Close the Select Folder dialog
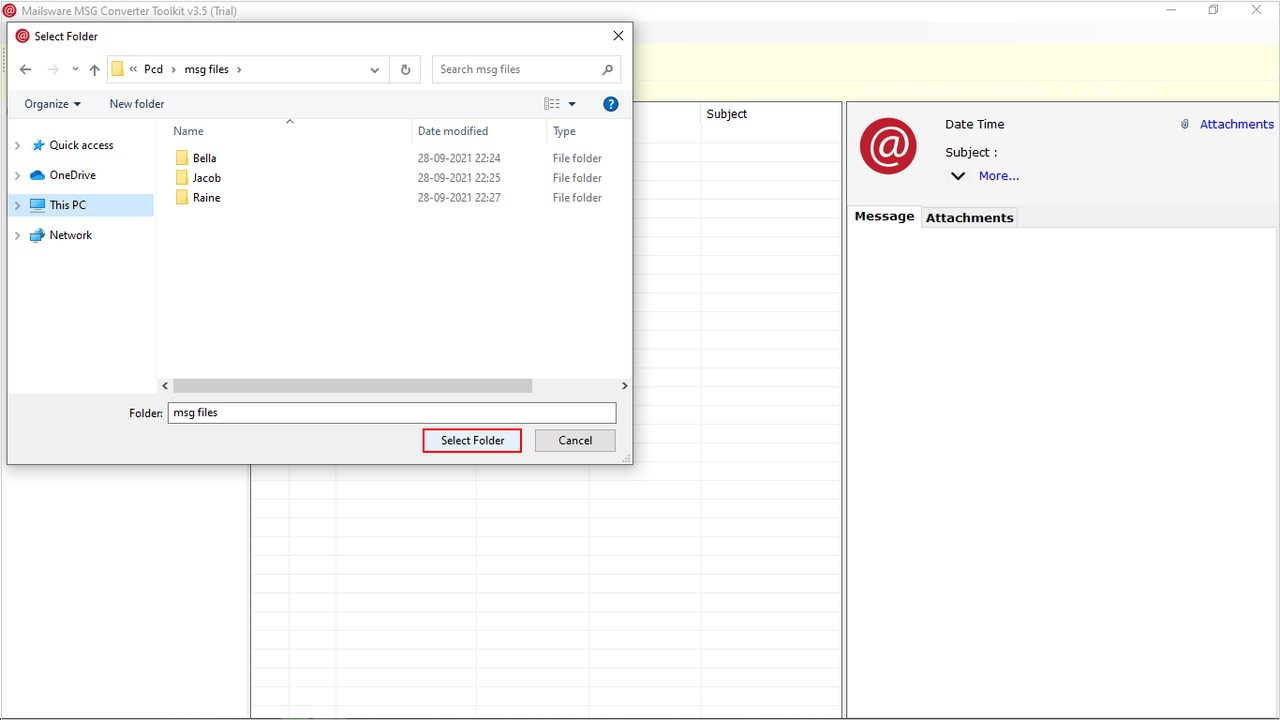The height and width of the screenshot is (720, 1280). click(618, 36)
